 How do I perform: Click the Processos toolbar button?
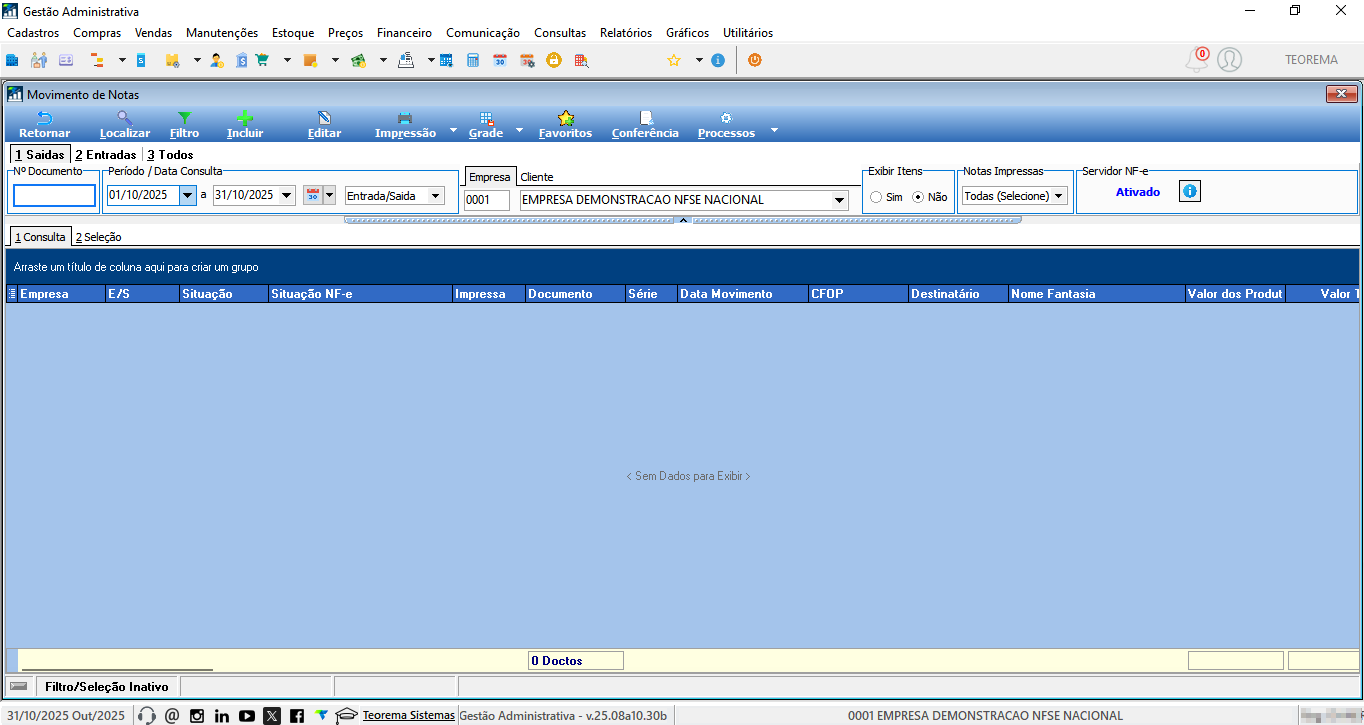726,125
